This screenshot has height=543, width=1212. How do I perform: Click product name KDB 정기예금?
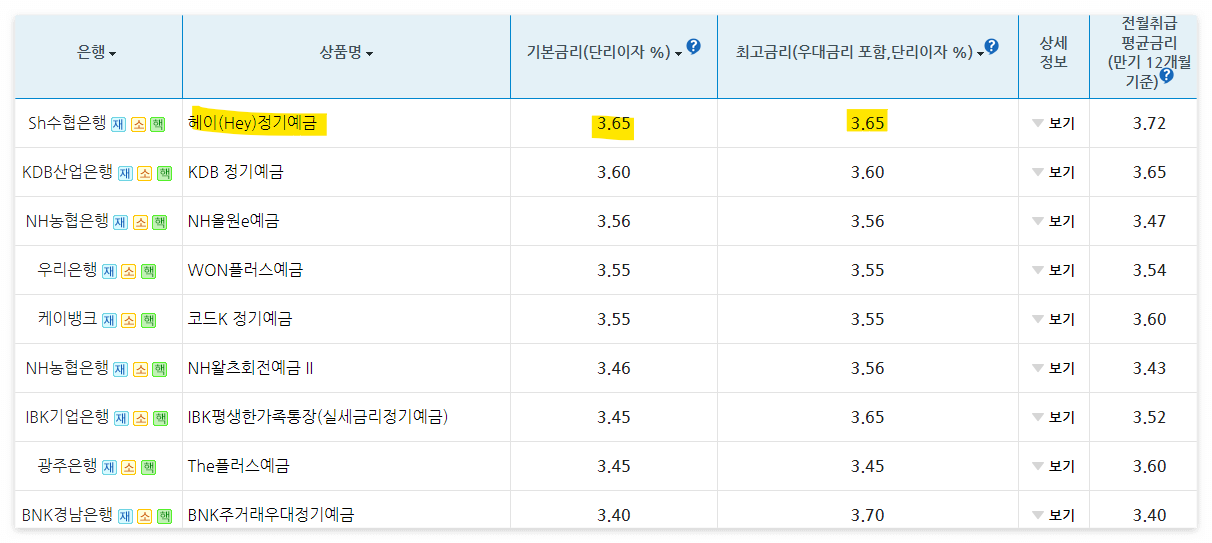tap(236, 173)
